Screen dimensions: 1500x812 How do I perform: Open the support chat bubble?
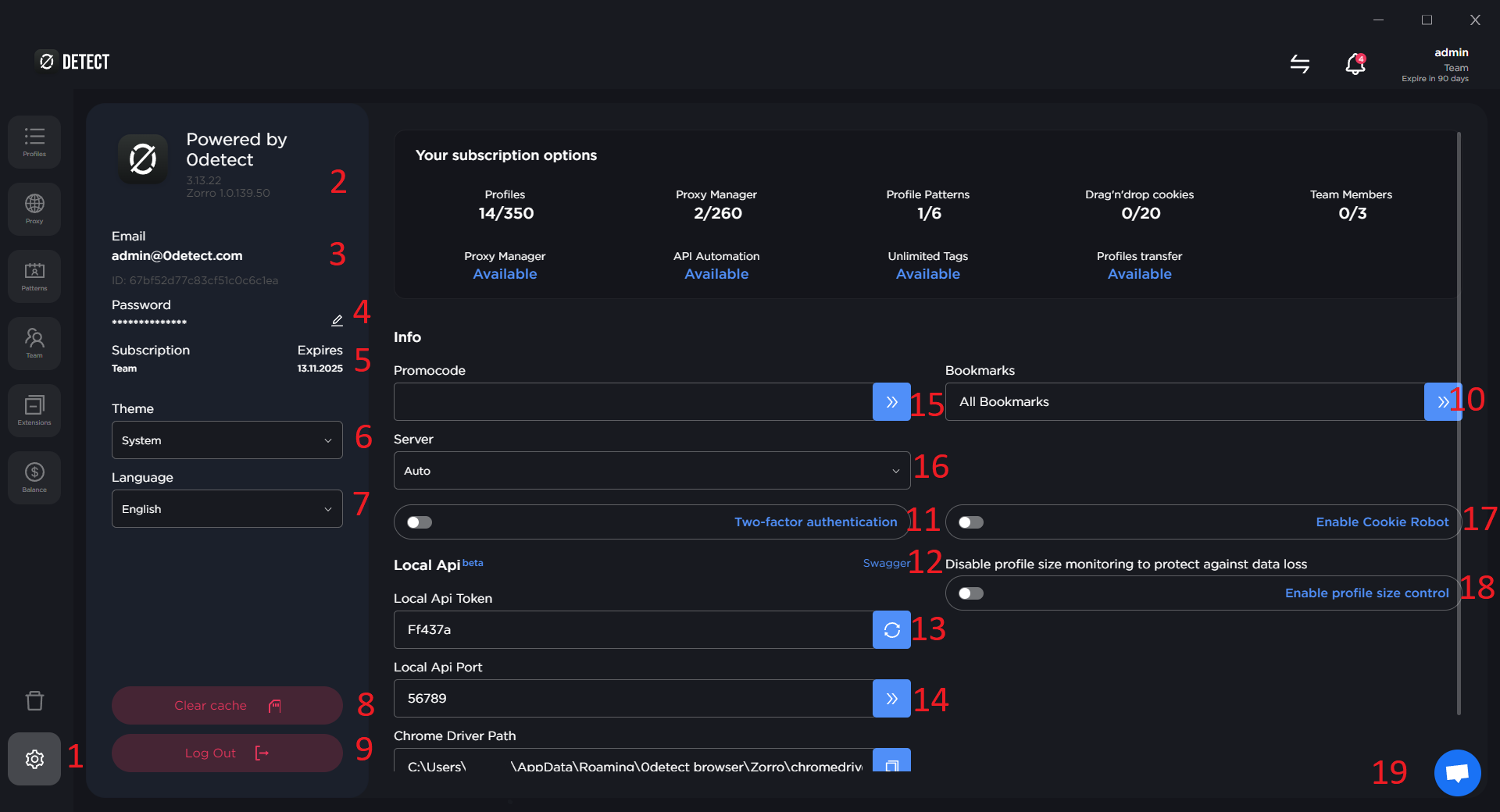(x=1457, y=773)
